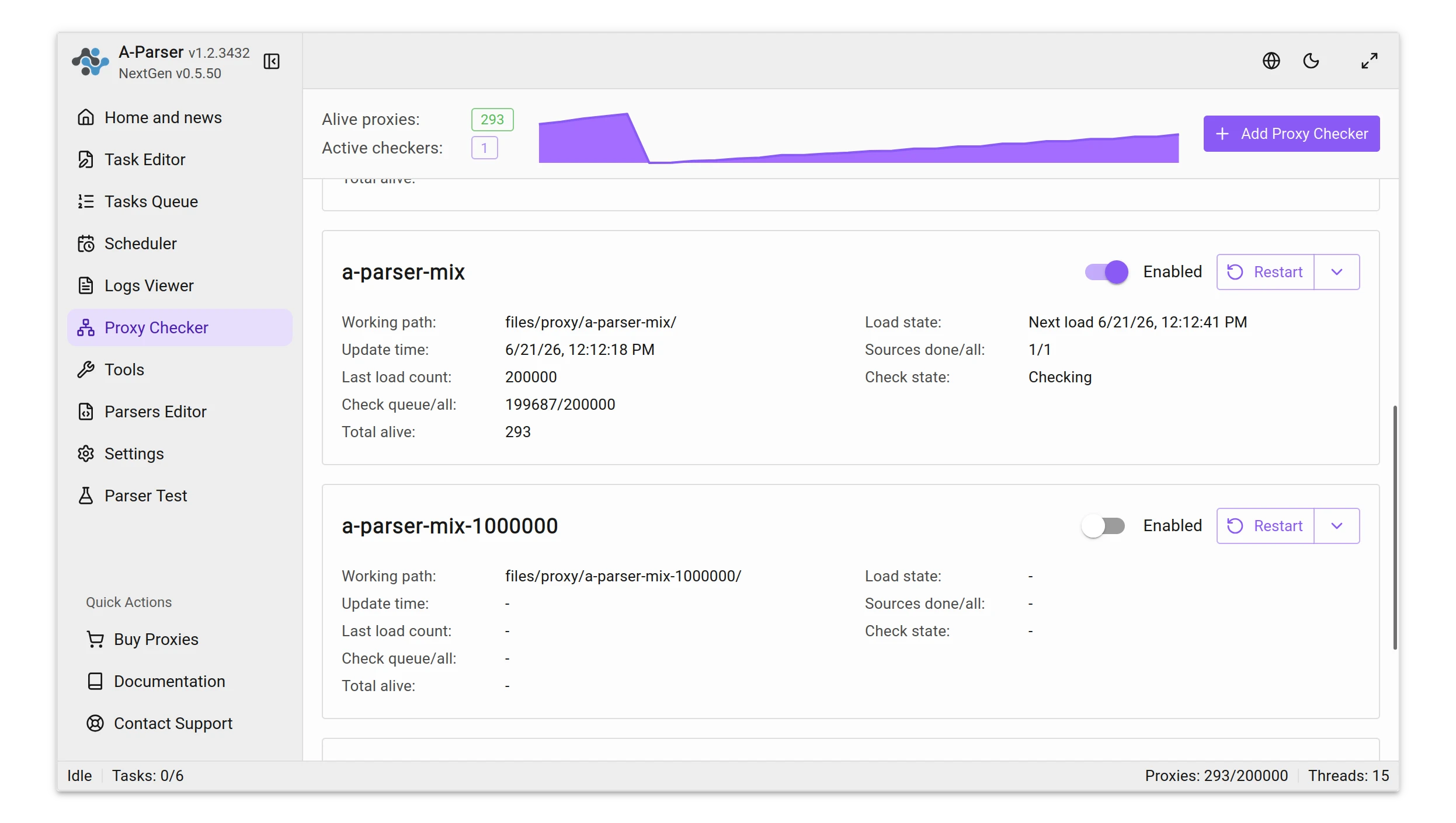Viewport: 1456px width, 823px height.
Task: Switch to dark mode moon icon
Action: [x=1311, y=61]
